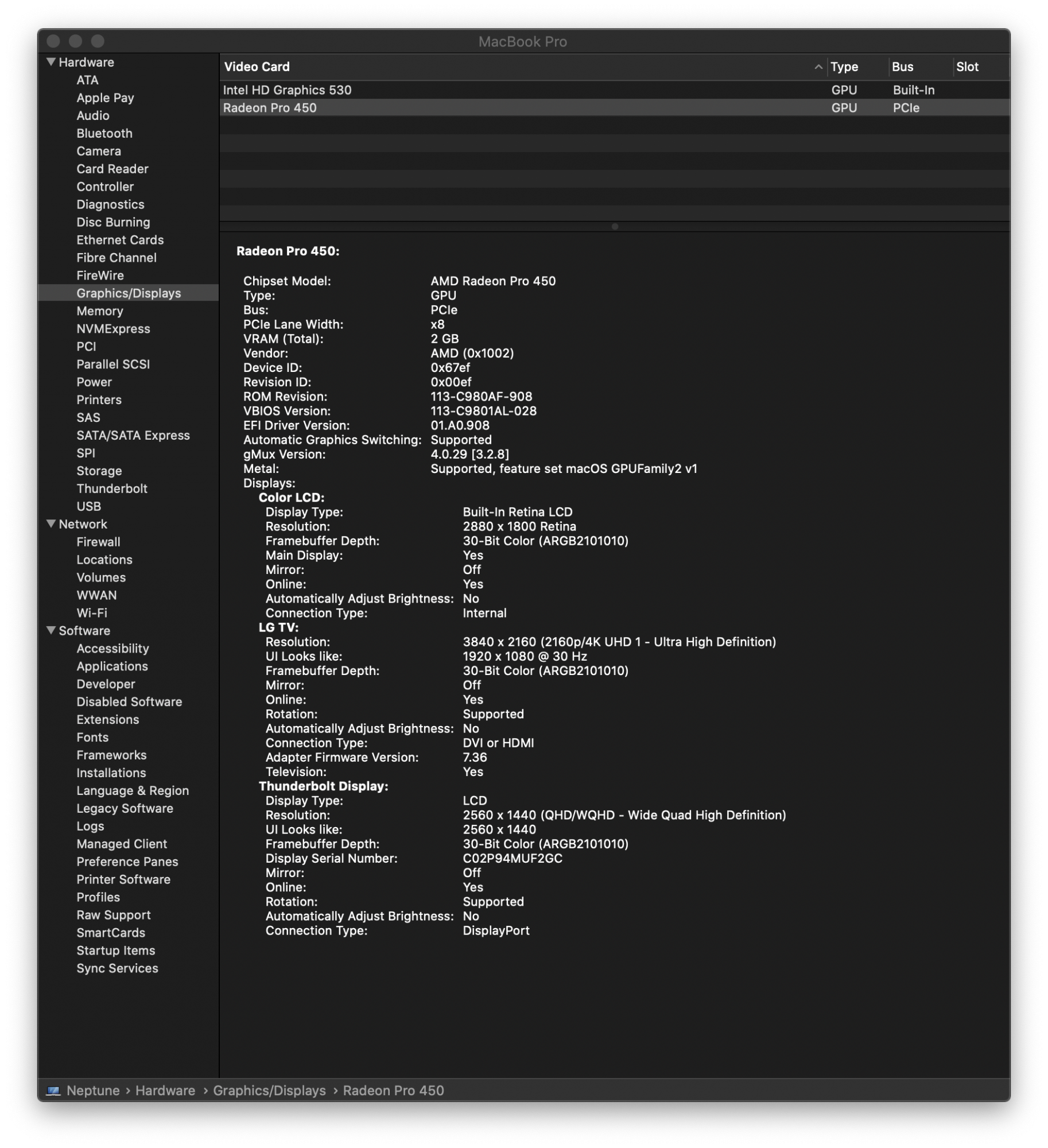Select Ethernet Cards in the sidebar
1048x1148 pixels.
(x=120, y=240)
